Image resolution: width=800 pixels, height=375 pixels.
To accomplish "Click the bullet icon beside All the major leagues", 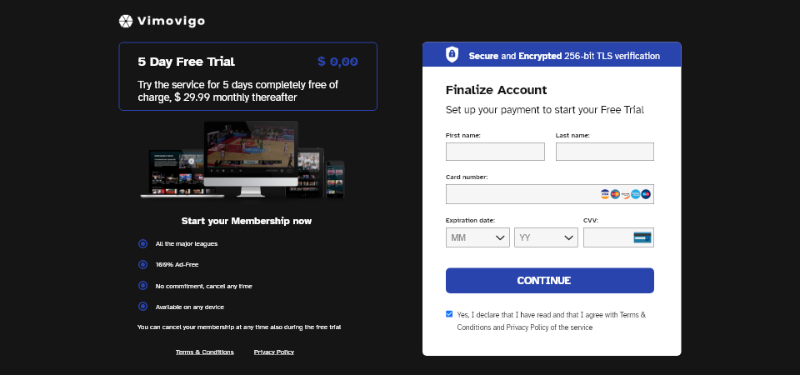I will tap(143, 244).
